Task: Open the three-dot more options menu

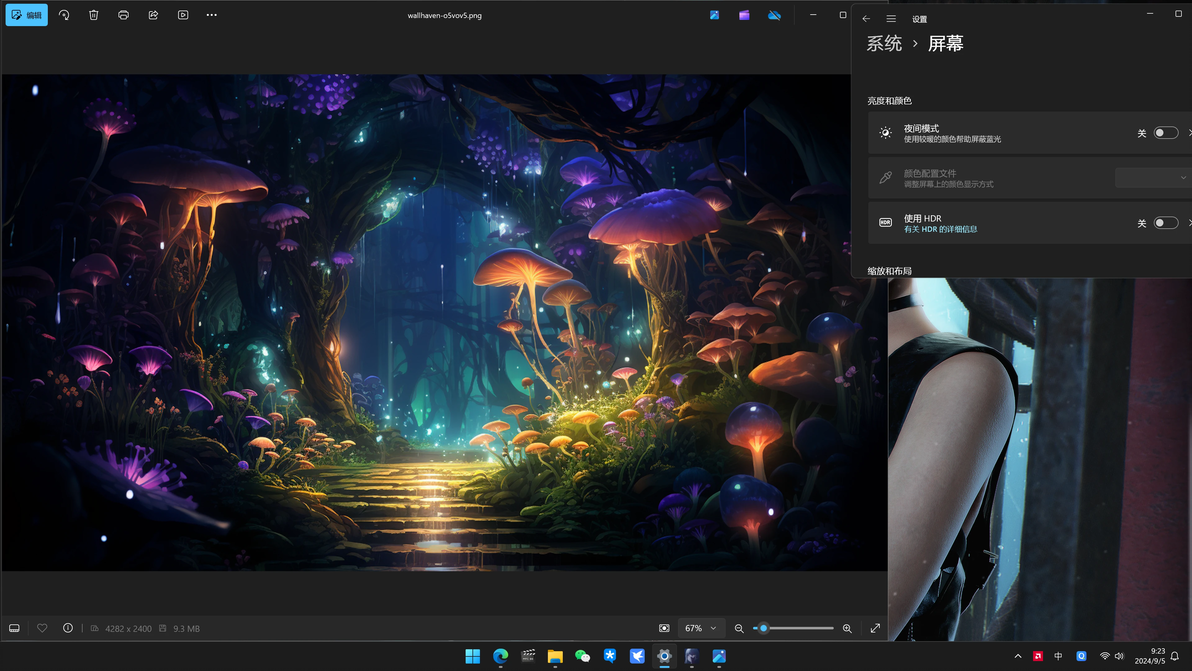Action: tap(211, 15)
